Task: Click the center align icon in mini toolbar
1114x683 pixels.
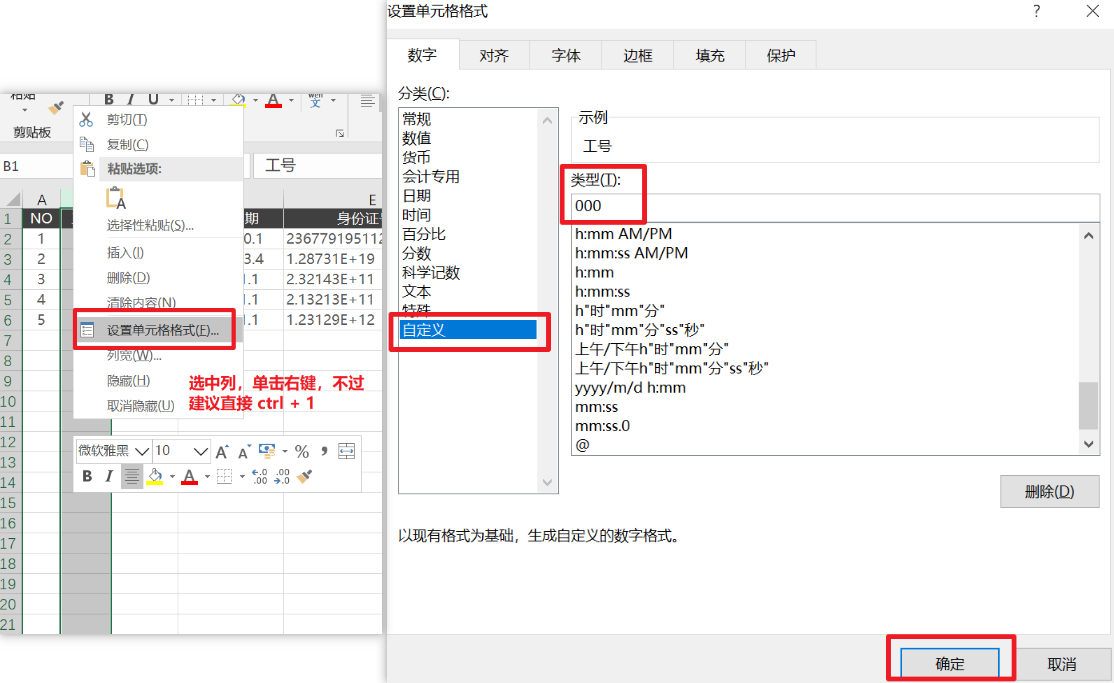Action: pos(131,476)
